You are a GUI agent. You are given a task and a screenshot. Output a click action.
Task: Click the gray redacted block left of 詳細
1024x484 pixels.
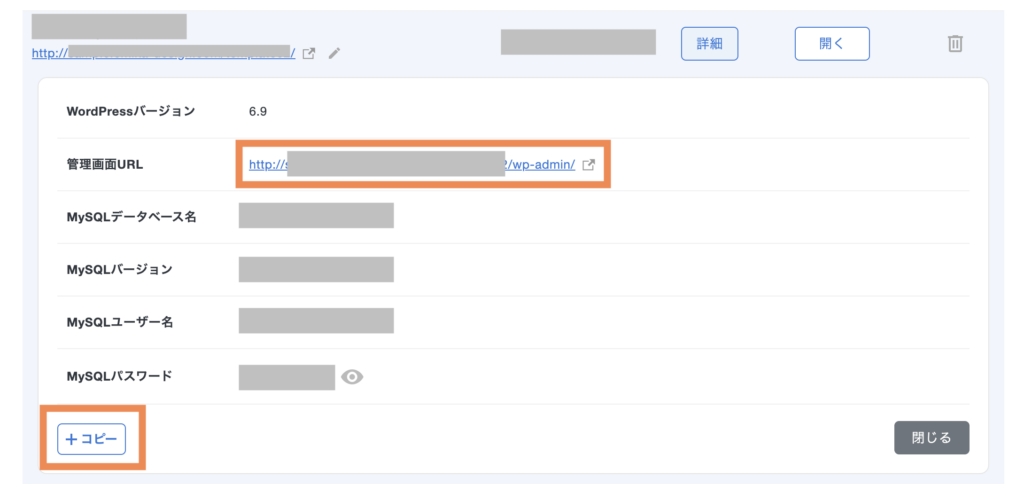tap(578, 42)
